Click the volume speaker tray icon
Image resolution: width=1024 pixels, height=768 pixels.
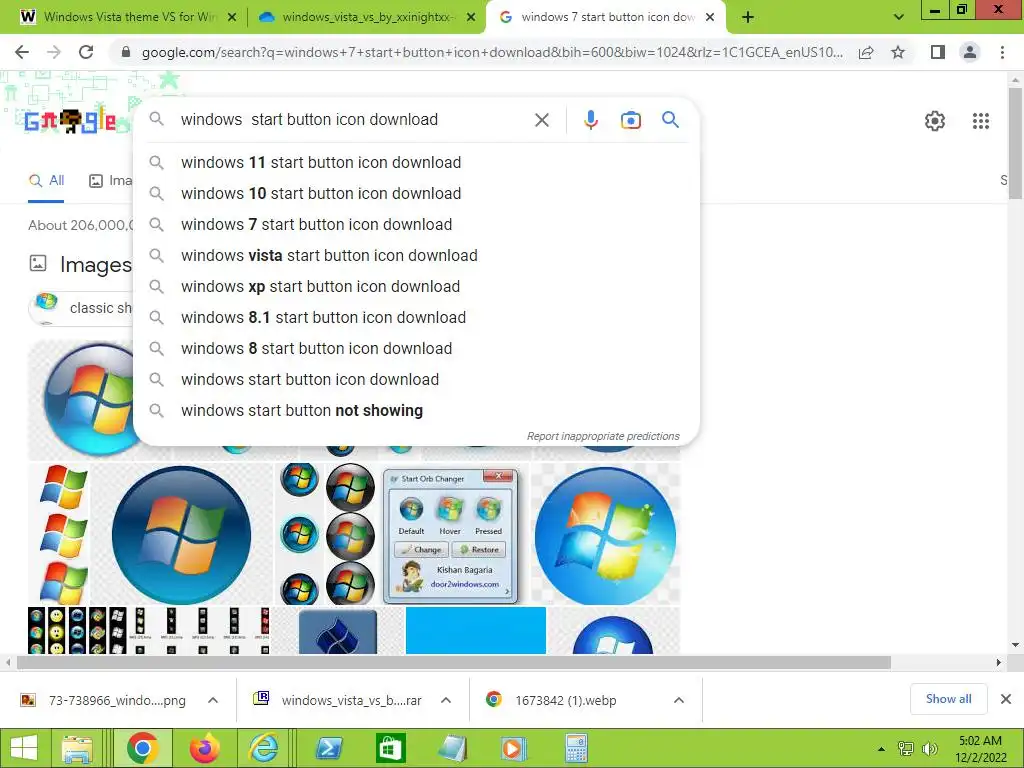point(929,749)
